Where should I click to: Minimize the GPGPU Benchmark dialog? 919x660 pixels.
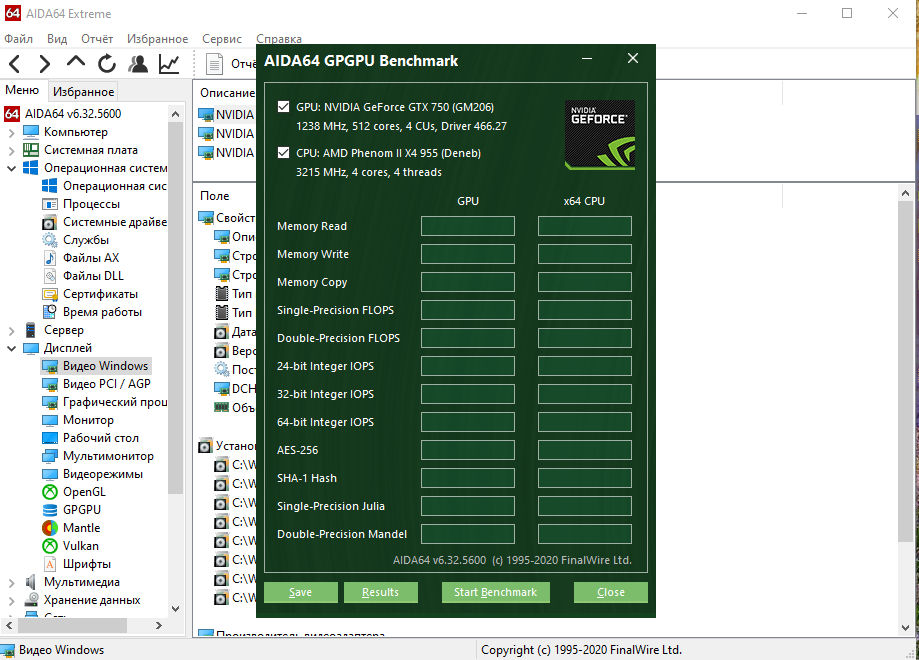tap(587, 59)
